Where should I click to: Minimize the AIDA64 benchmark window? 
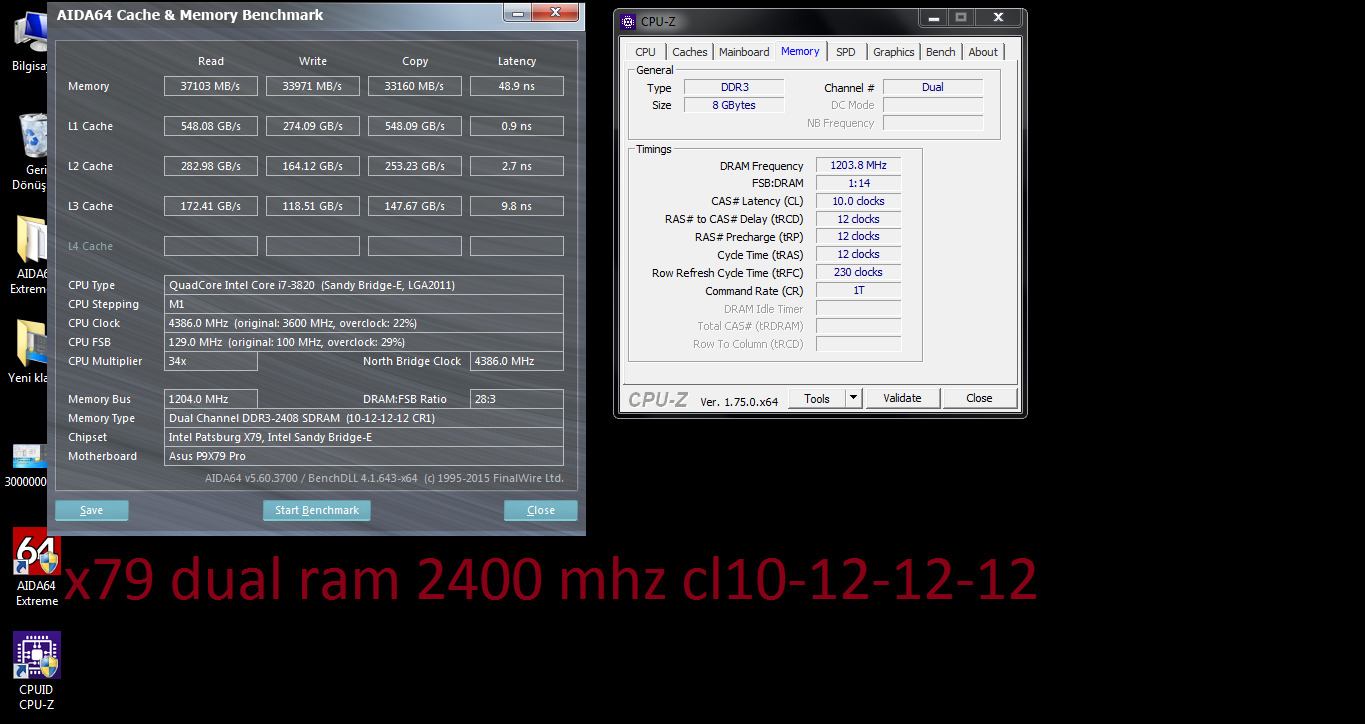[x=517, y=12]
